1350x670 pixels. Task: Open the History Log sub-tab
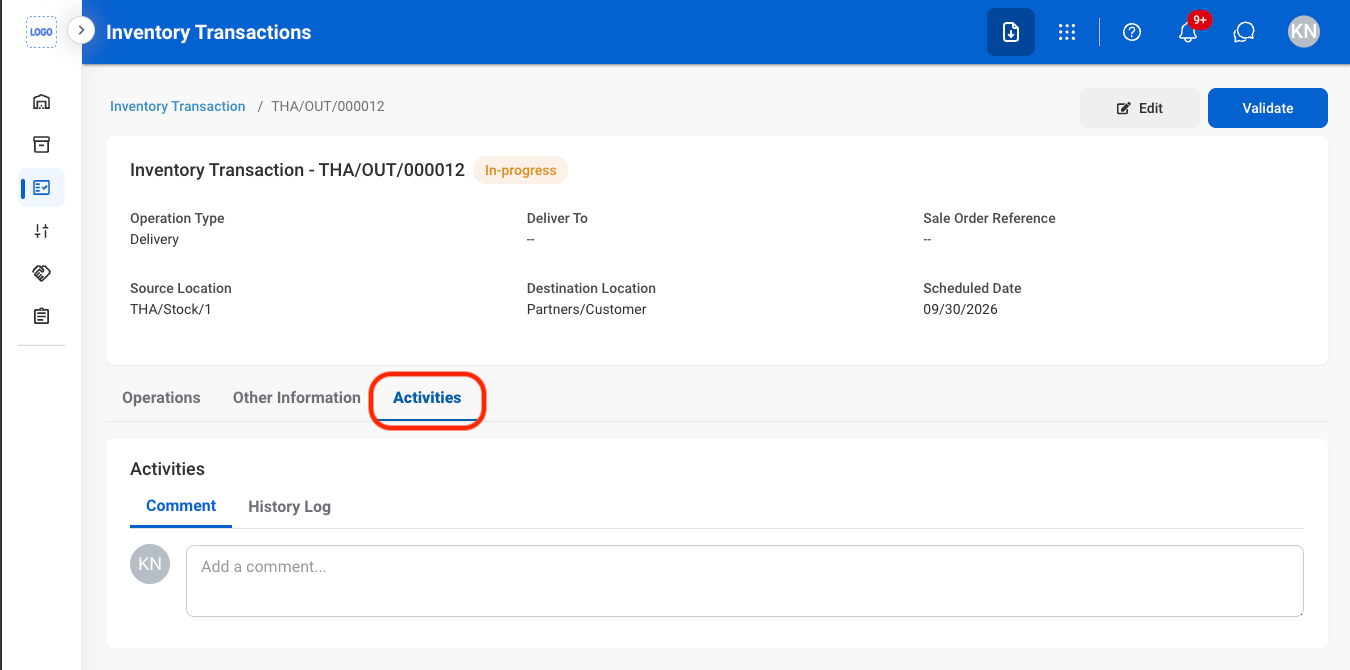(x=289, y=507)
